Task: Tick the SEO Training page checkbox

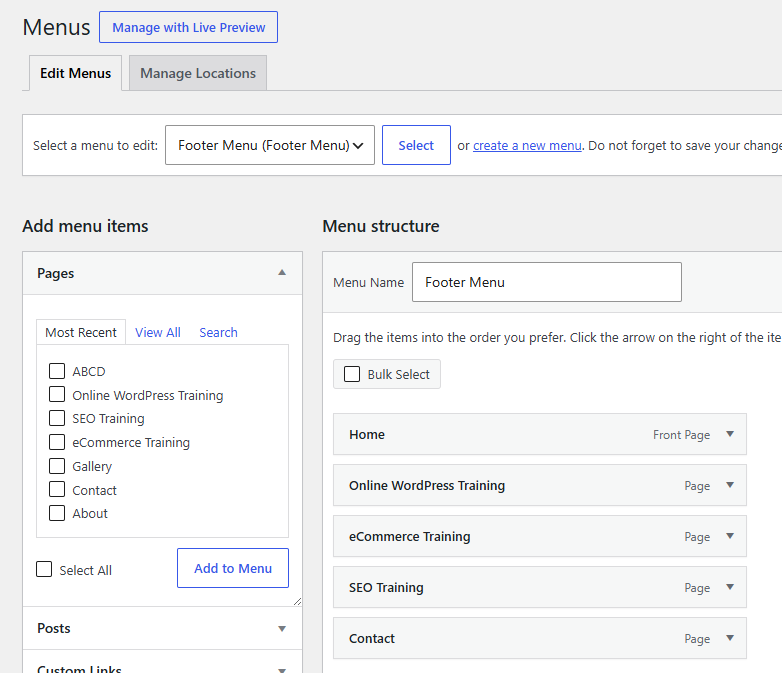Action: click(x=57, y=418)
